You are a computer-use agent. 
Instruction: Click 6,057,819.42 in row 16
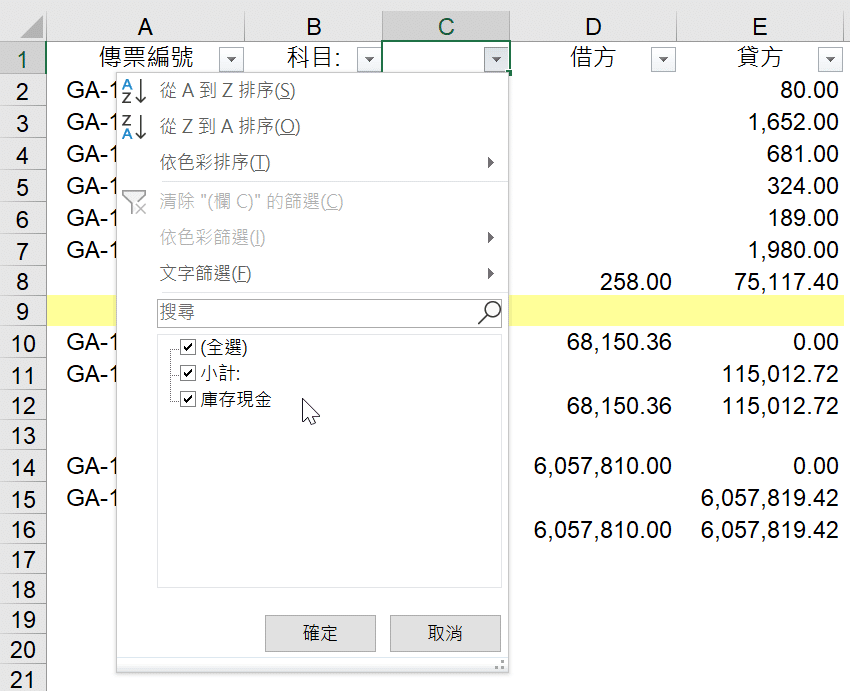[769, 530]
